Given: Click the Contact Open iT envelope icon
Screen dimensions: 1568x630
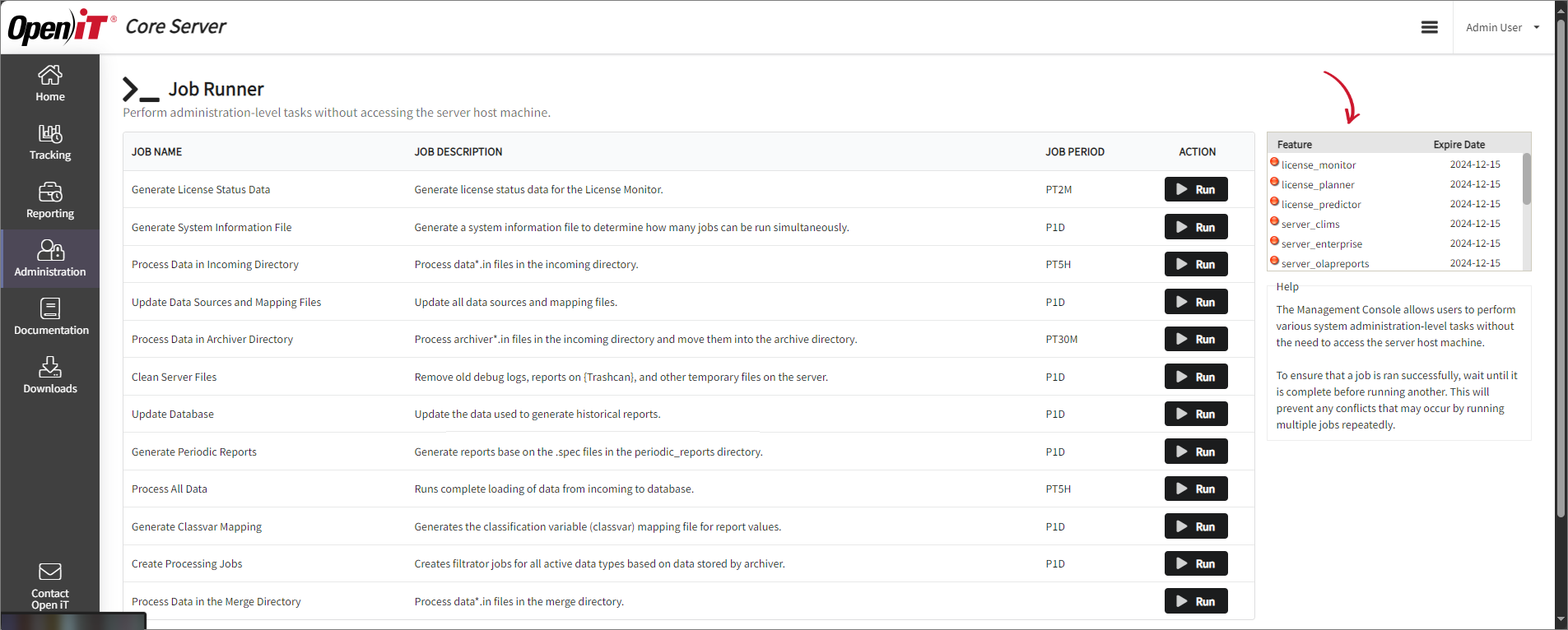Looking at the screenshot, I should pos(50,572).
